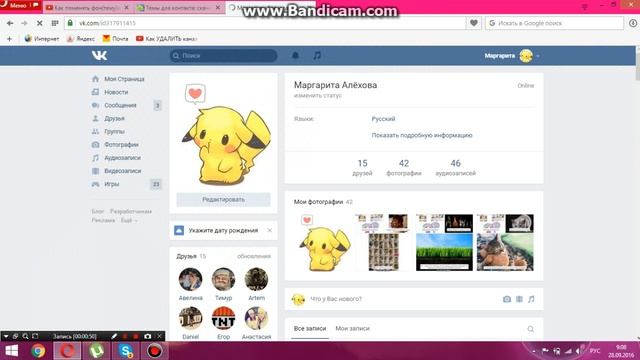Open the Opera Меню button
This screenshot has width=640, height=360.
tap(19, 5)
